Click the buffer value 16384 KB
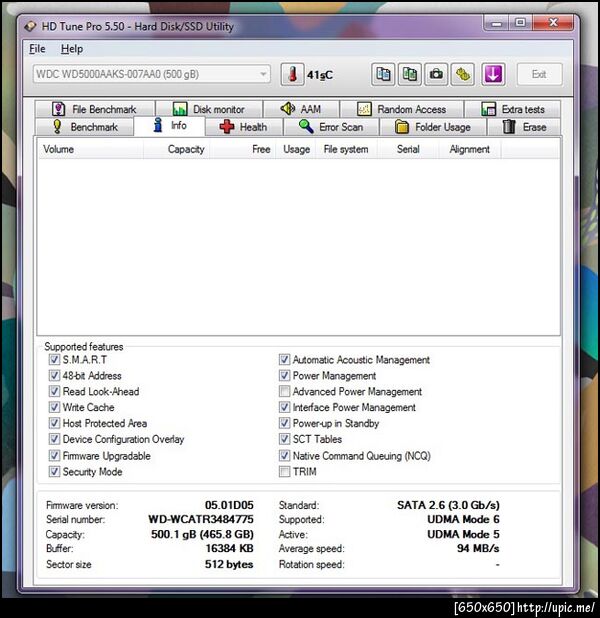The image size is (600, 618). (229, 548)
